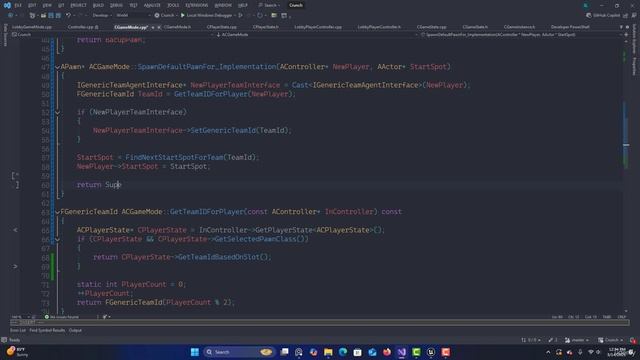Close the CGameMode.cpp tab
The image size is (640, 360).
tap(159, 27)
